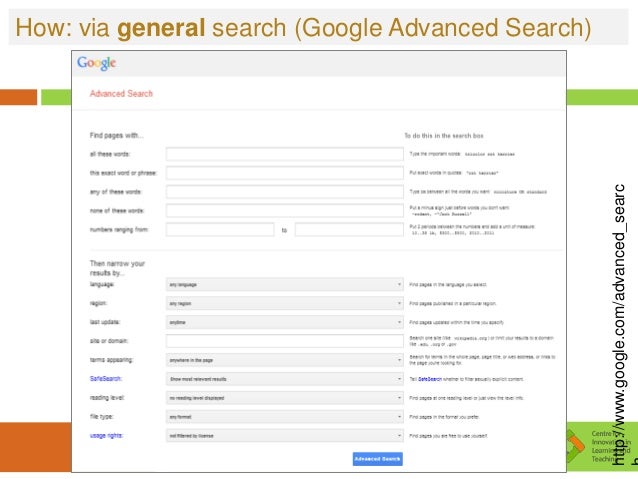The image size is (638, 479).
Task: Open the SafeSearch label link
Action: click(106, 378)
